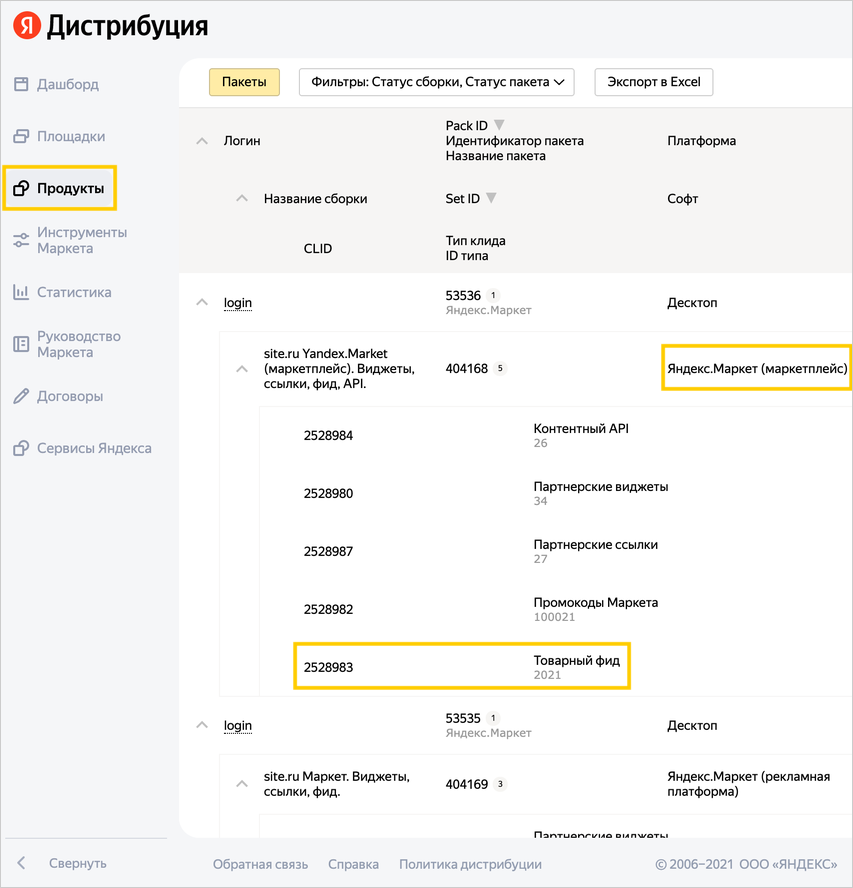853x888 pixels.
Task: Click the Договоры pencil icon
Action: [21, 396]
